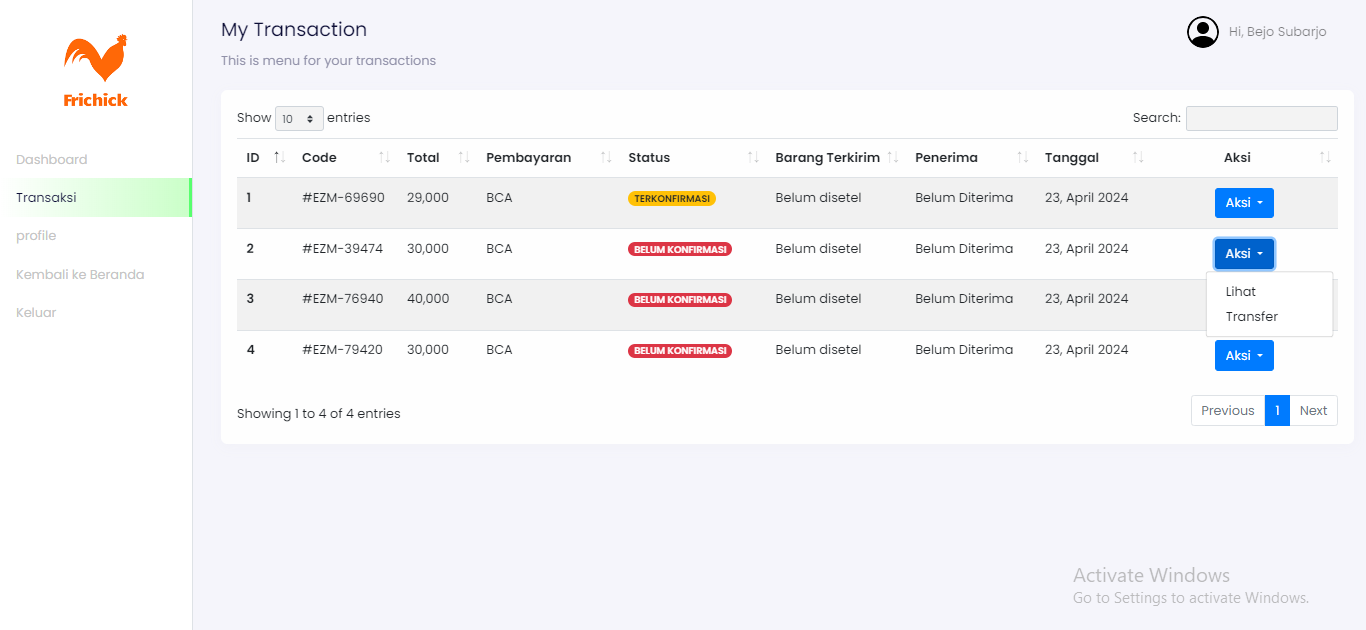Viewport: 1366px width, 630px height.
Task: Collapse the open Aksi dropdown in row 2
Action: pyautogui.click(x=1244, y=254)
